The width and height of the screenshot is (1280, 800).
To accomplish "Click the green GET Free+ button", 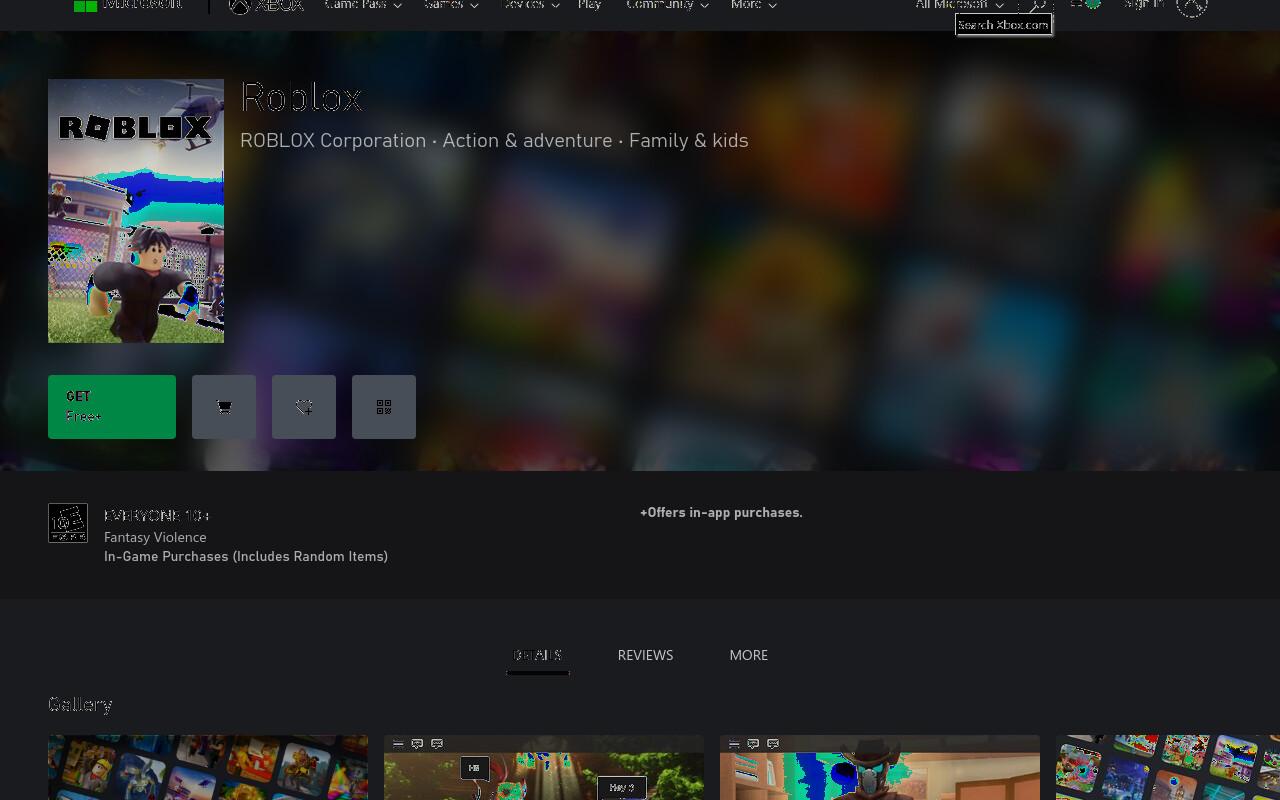I will coord(112,407).
